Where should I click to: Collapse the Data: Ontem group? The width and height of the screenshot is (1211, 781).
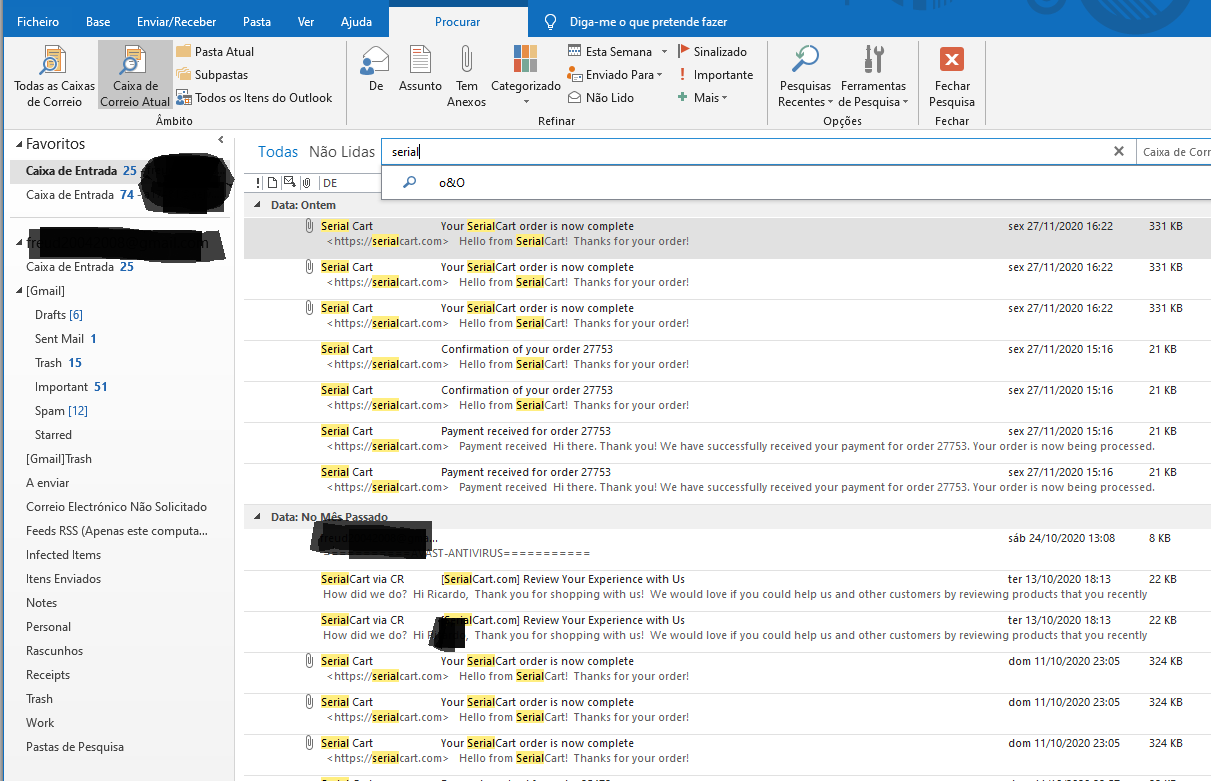(258, 205)
